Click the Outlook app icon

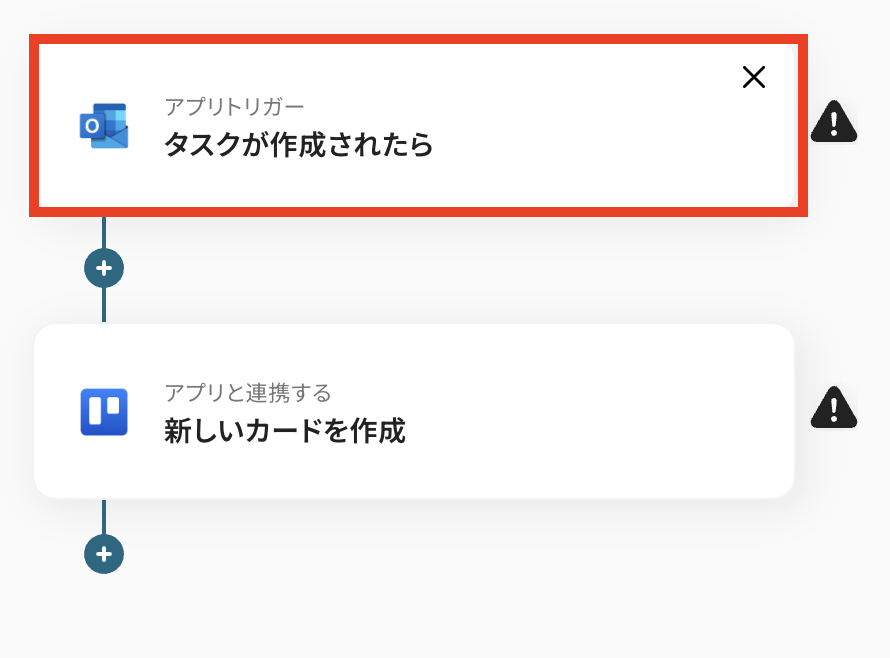[x=104, y=125]
